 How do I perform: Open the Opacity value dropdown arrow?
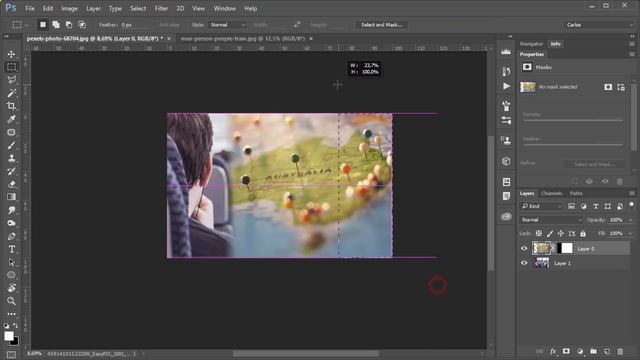pos(631,220)
